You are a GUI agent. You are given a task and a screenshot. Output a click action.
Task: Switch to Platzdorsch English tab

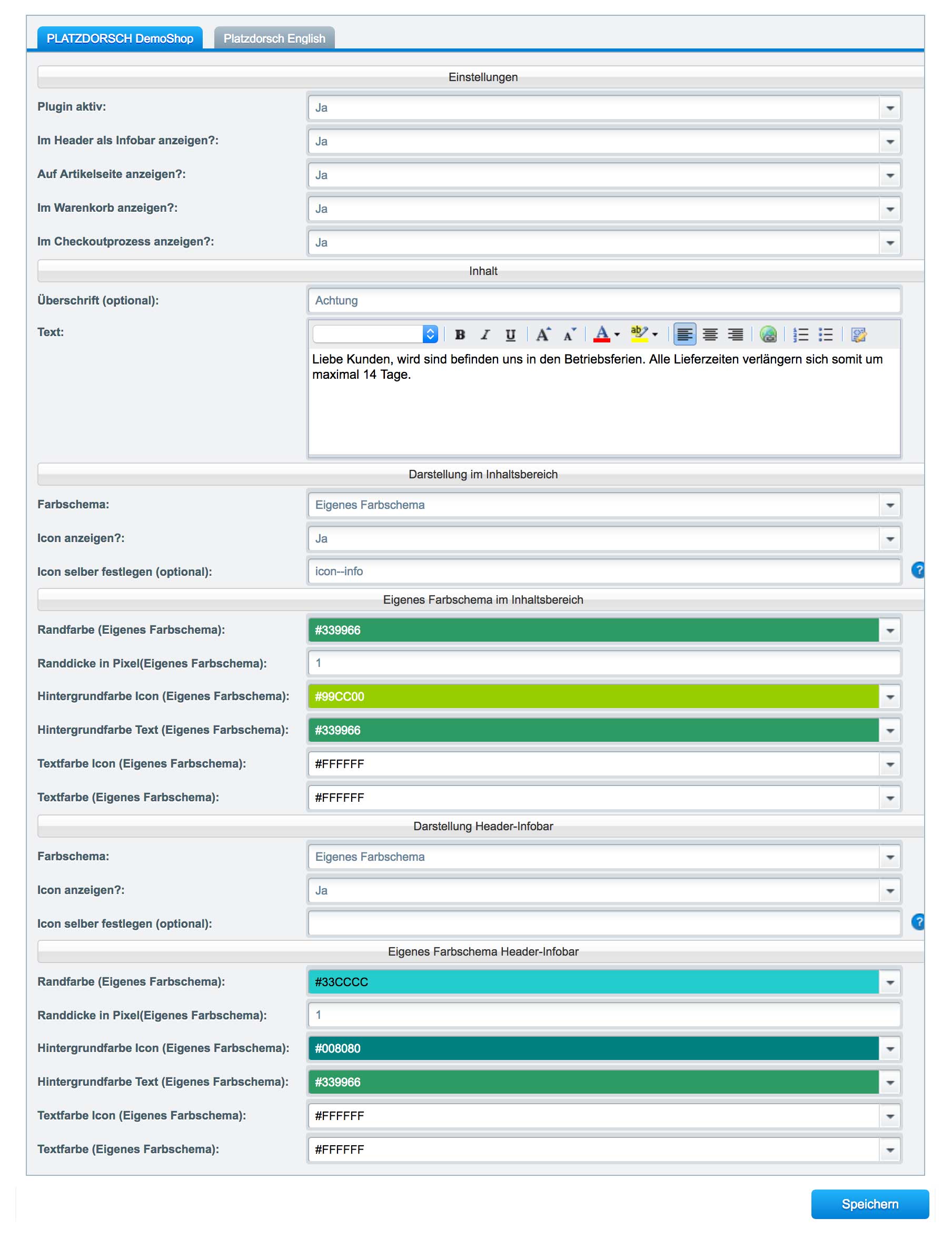pyautogui.click(x=274, y=38)
